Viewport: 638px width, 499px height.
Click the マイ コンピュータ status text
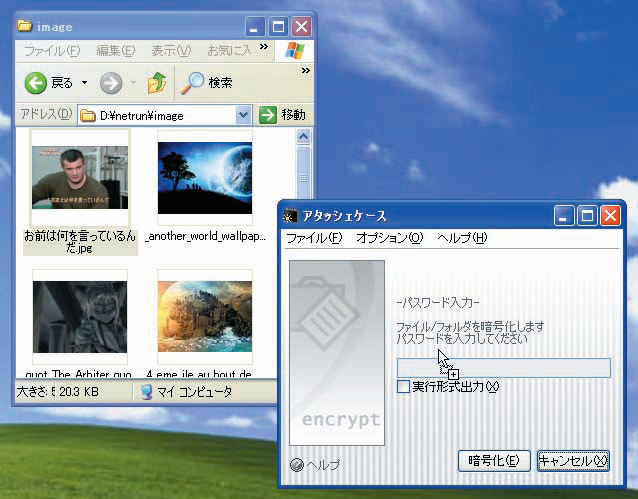click(194, 392)
